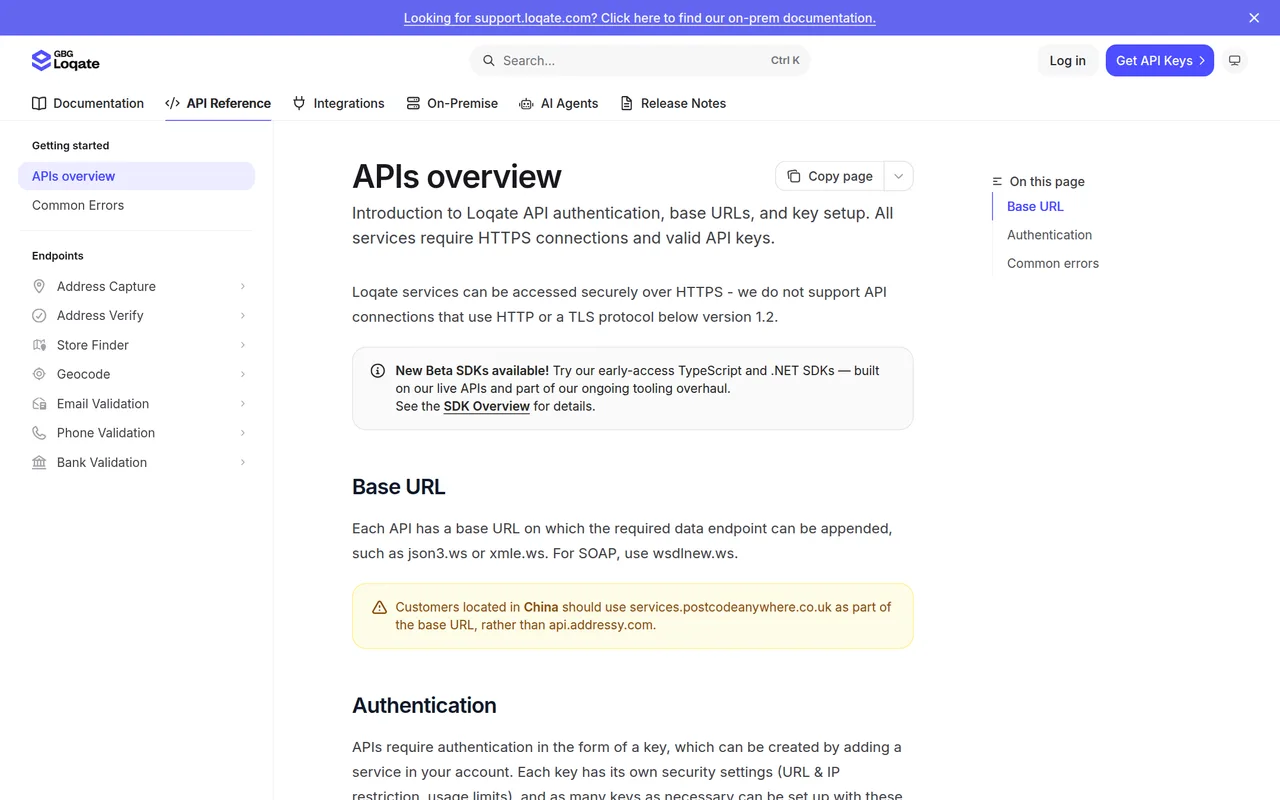Screen dimensions: 1280x800
Task: Click the on-prem documentation banner link
Action: (640, 18)
